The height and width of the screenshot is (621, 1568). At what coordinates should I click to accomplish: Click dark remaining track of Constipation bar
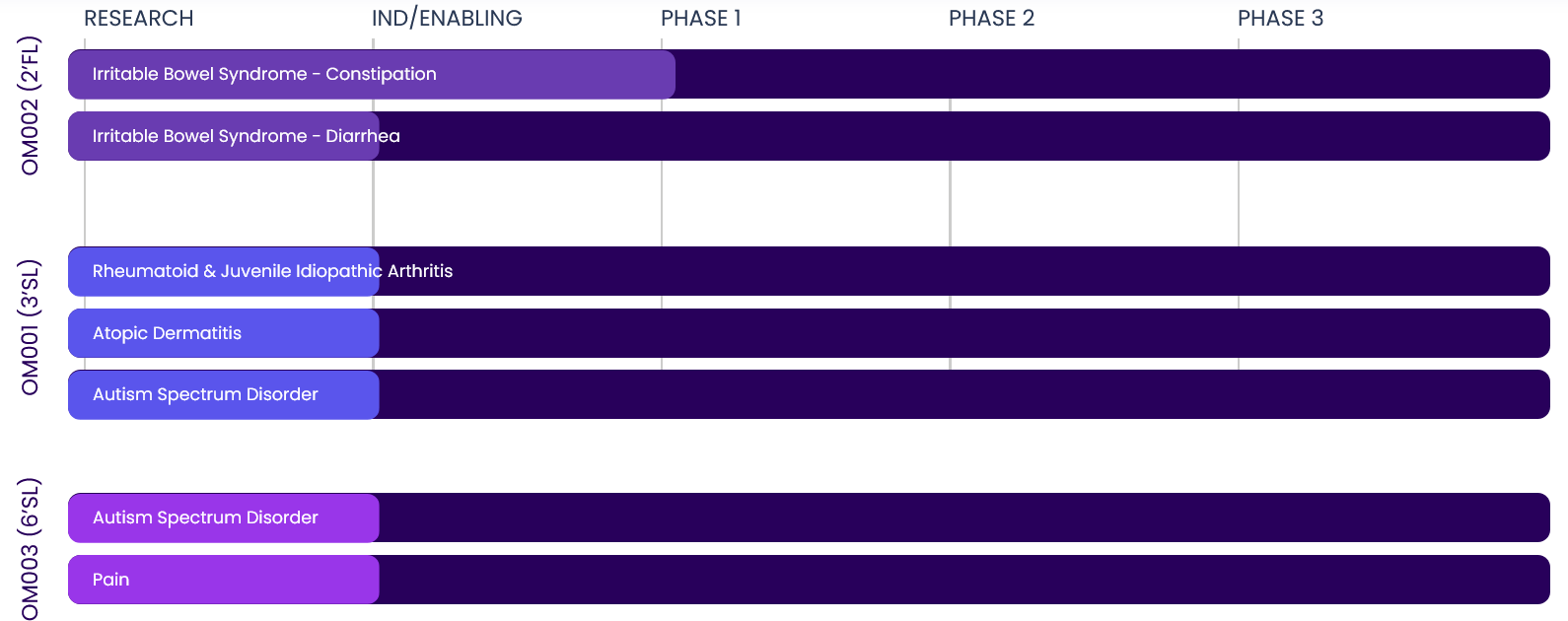pos(1112,74)
